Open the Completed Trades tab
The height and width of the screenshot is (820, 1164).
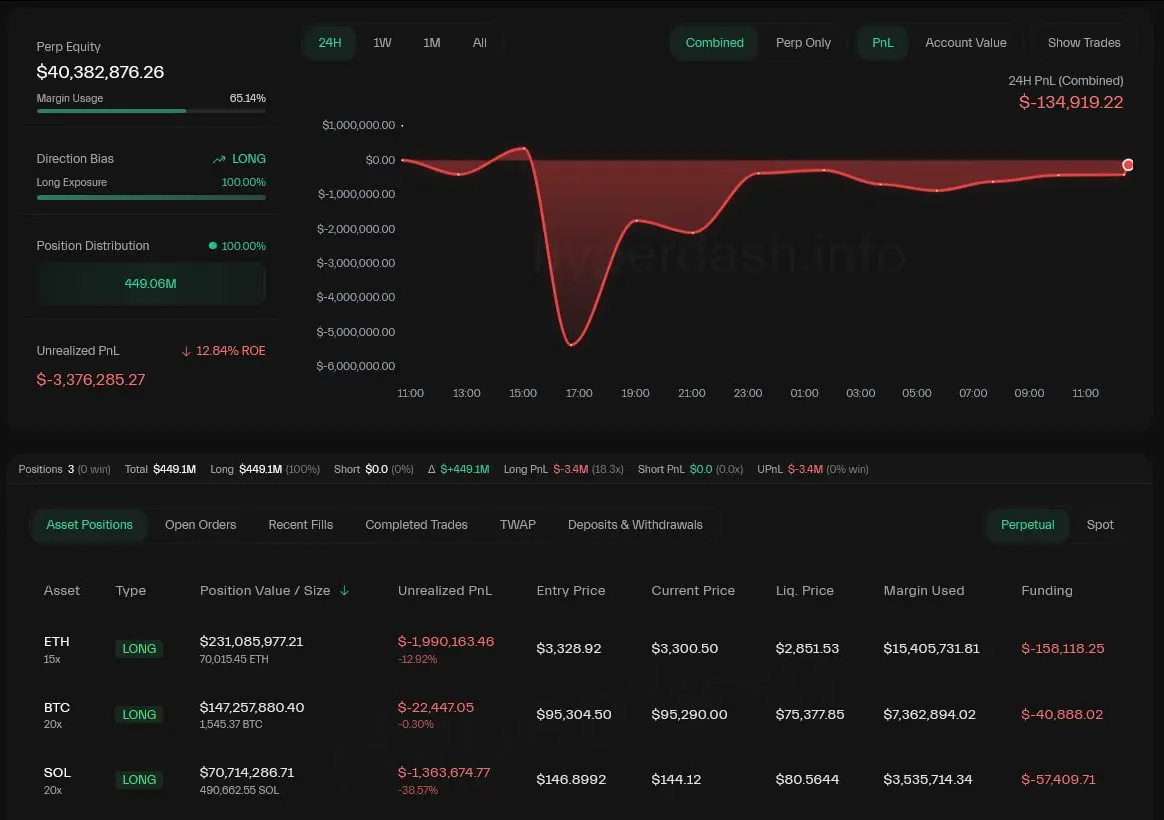pos(416,525)
